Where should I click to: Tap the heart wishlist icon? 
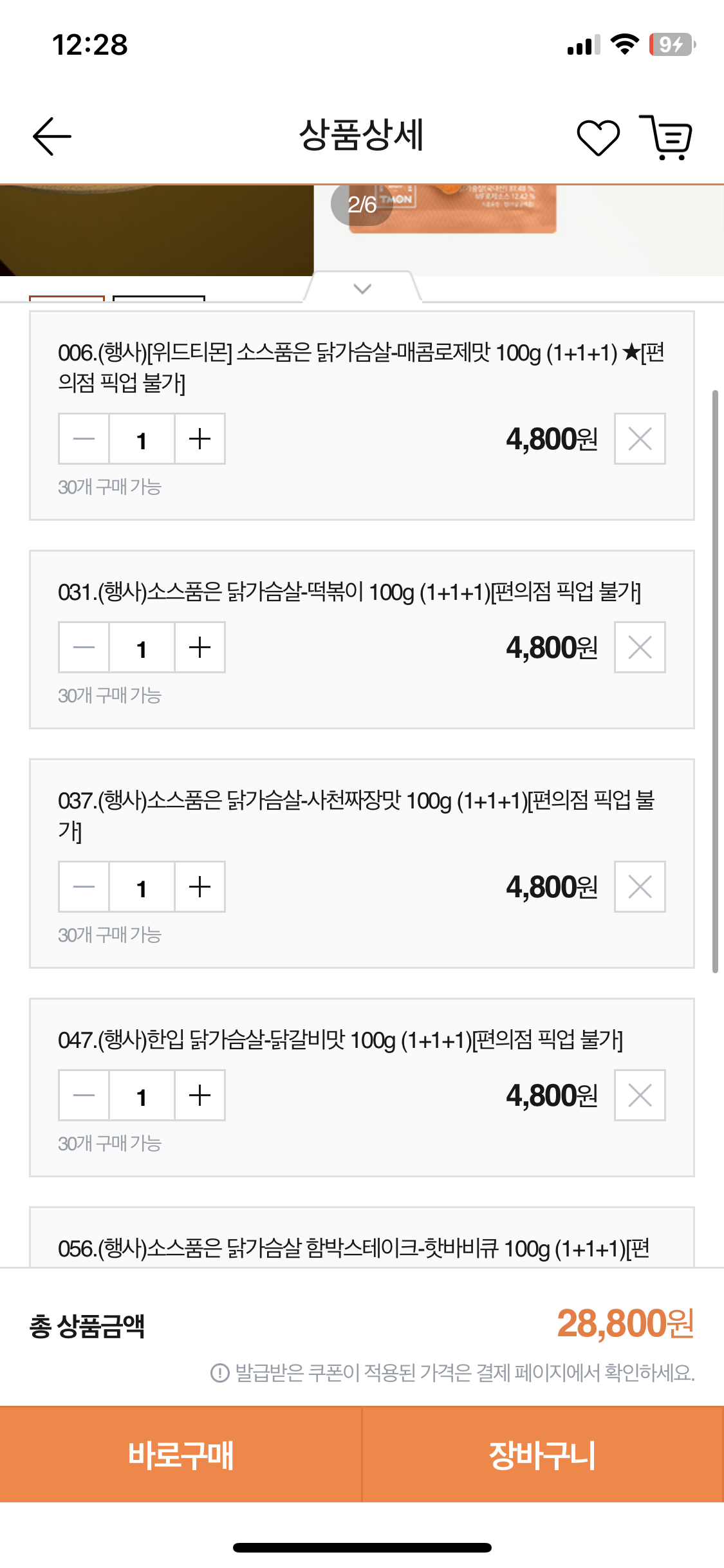coord(598,137)
